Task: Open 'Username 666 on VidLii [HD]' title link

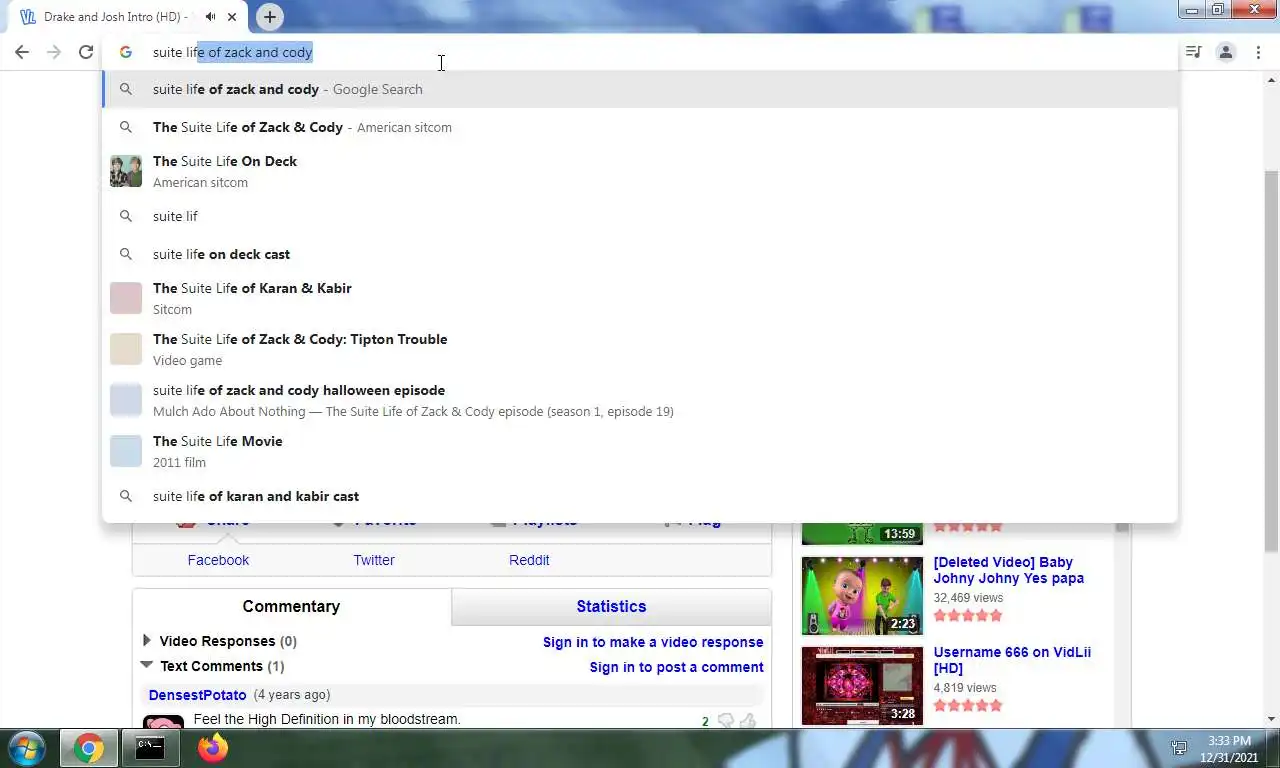Action: click(1012, 660)
